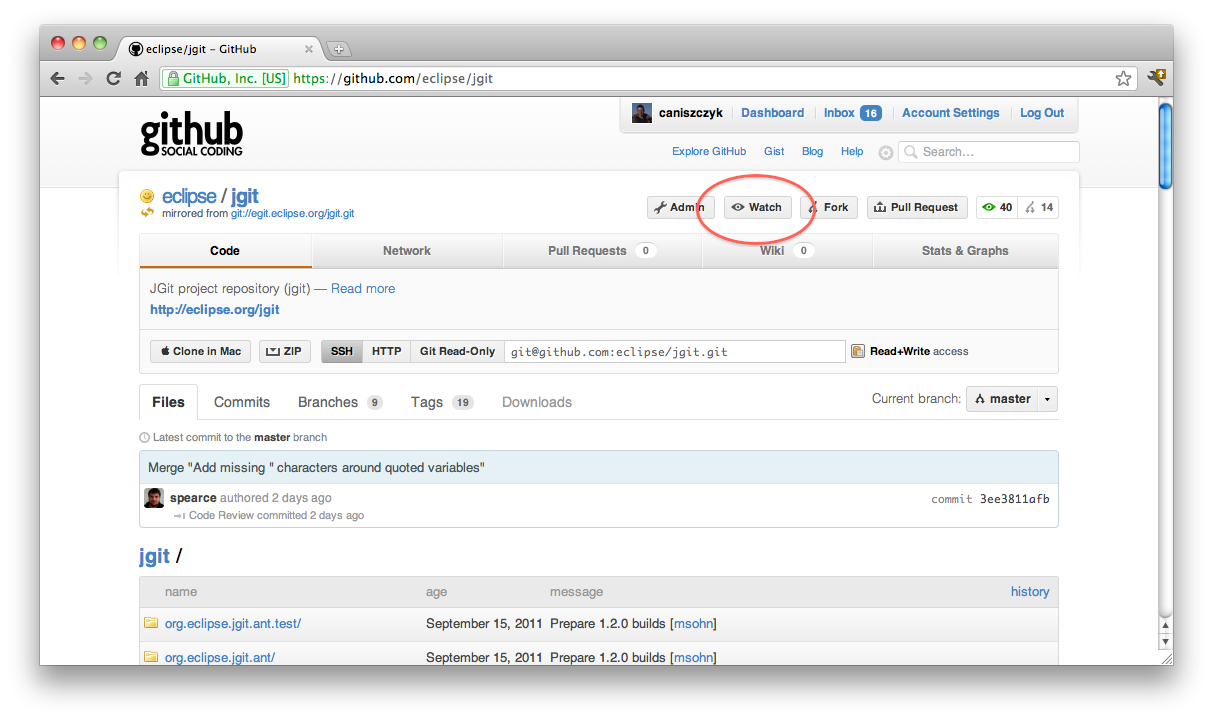Click the clipboard copy URL icon
This screenshot has height=720, width=1213.
coord(857,351)
